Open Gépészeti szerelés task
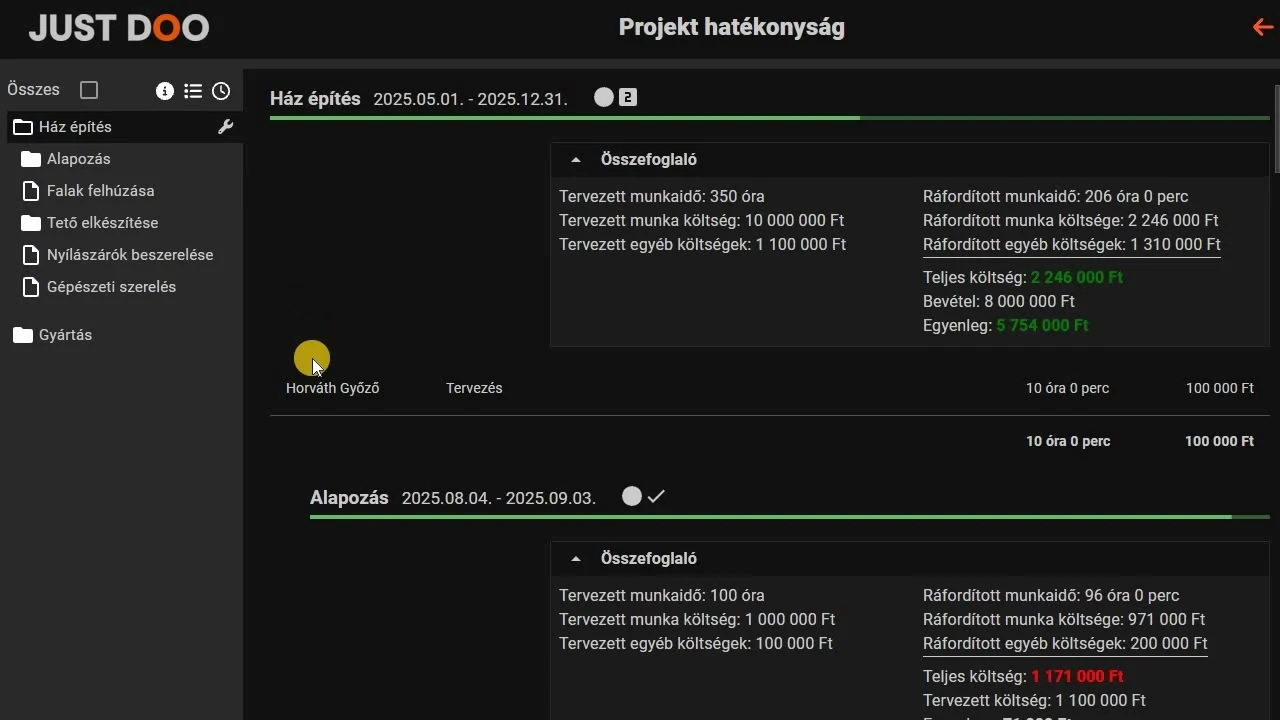Screen dimensions: 1280x720 tap(112, 287)
